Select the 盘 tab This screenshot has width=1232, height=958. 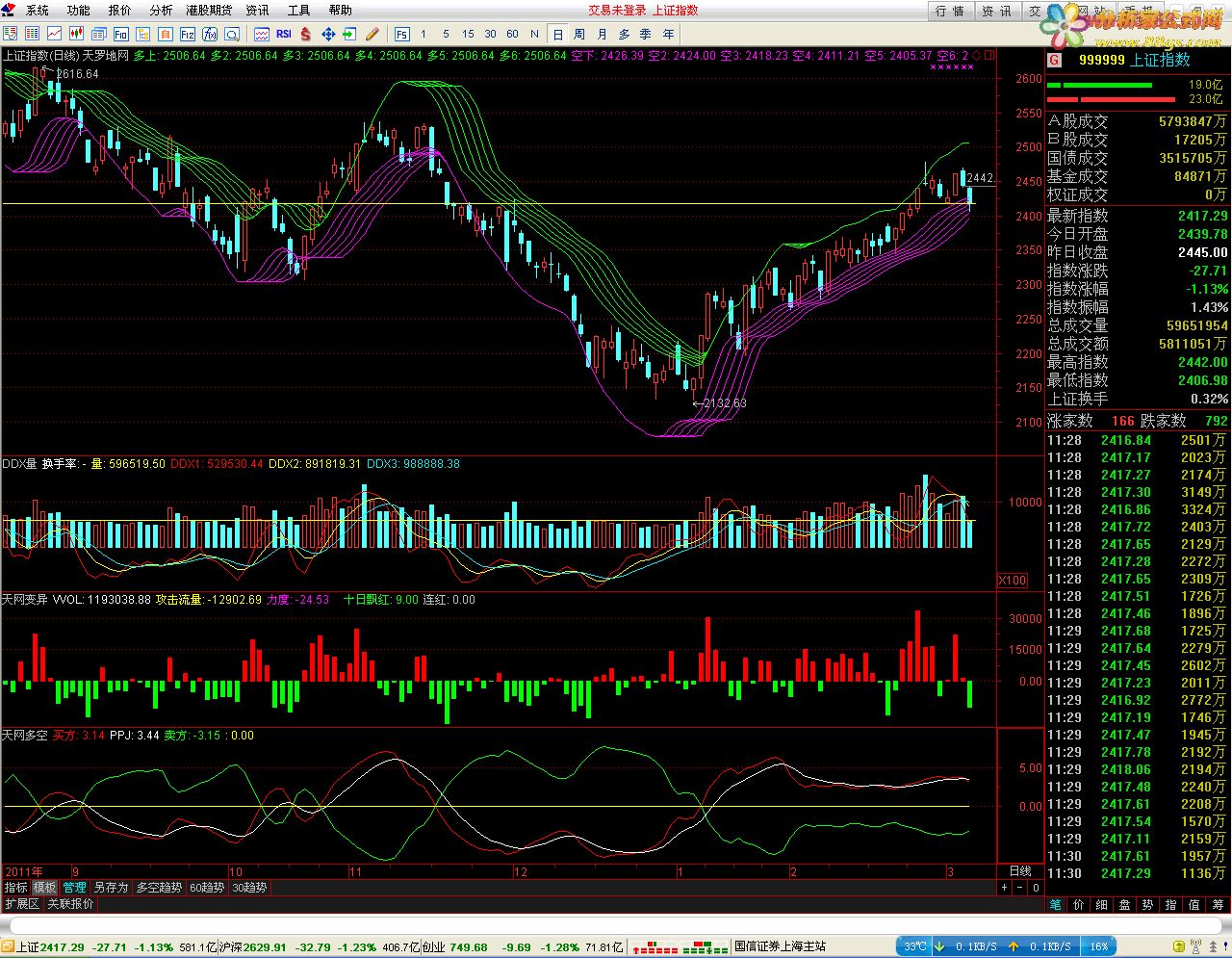pyautogui.click(x=1125, y=905)
